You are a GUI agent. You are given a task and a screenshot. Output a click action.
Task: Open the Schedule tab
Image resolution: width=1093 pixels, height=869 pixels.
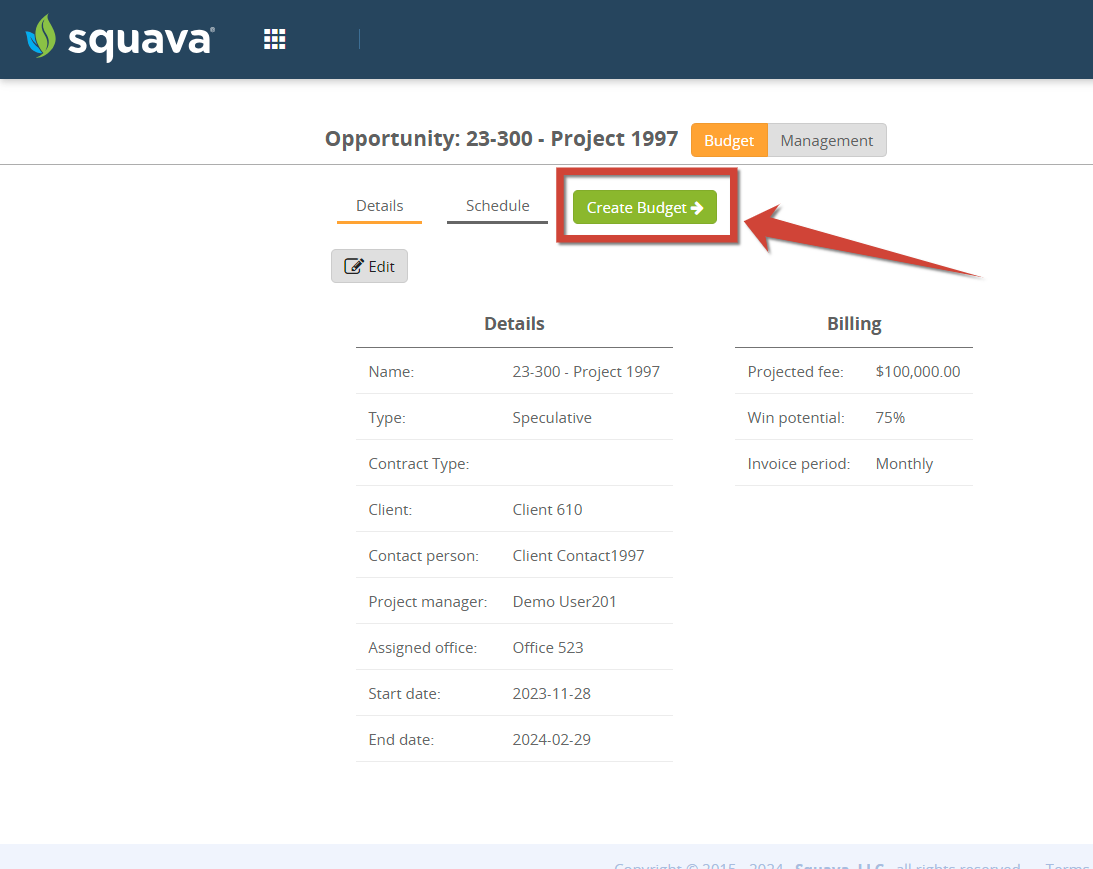pyautogui.click(x=498, y=206)
